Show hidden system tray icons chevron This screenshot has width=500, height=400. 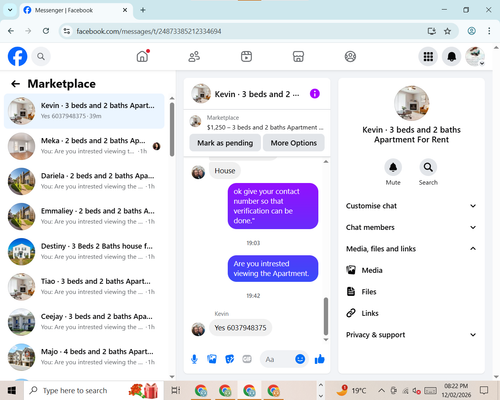pyautogui.click(x=381, y=390)
